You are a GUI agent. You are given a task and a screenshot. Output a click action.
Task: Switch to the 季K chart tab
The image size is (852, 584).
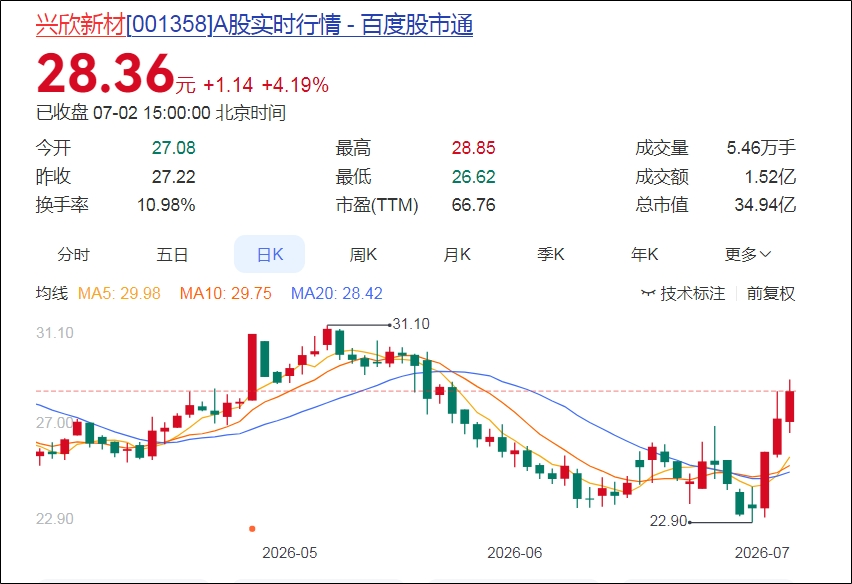click(x=550, y=254)
